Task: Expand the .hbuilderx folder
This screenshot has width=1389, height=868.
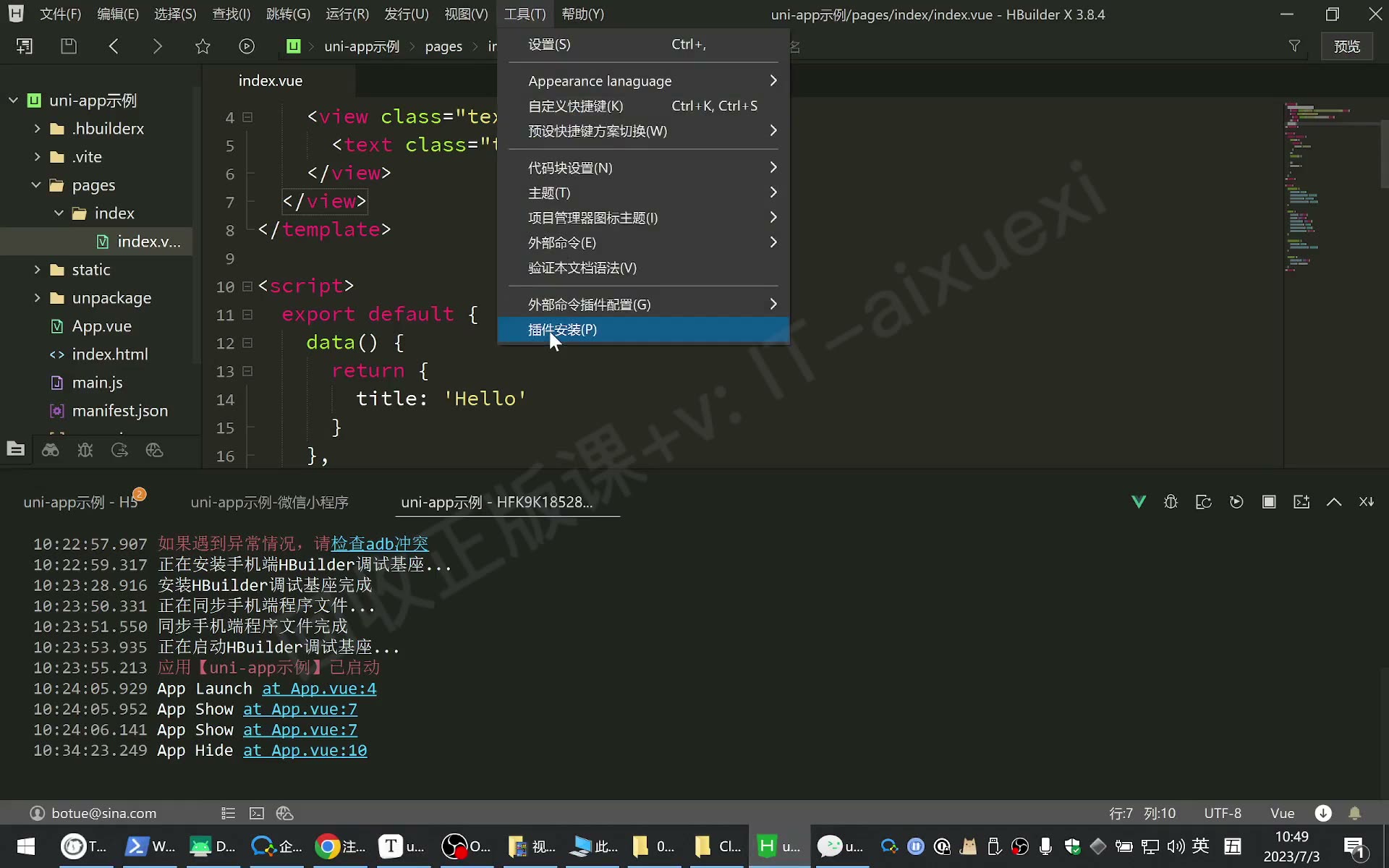Action: 37,129
